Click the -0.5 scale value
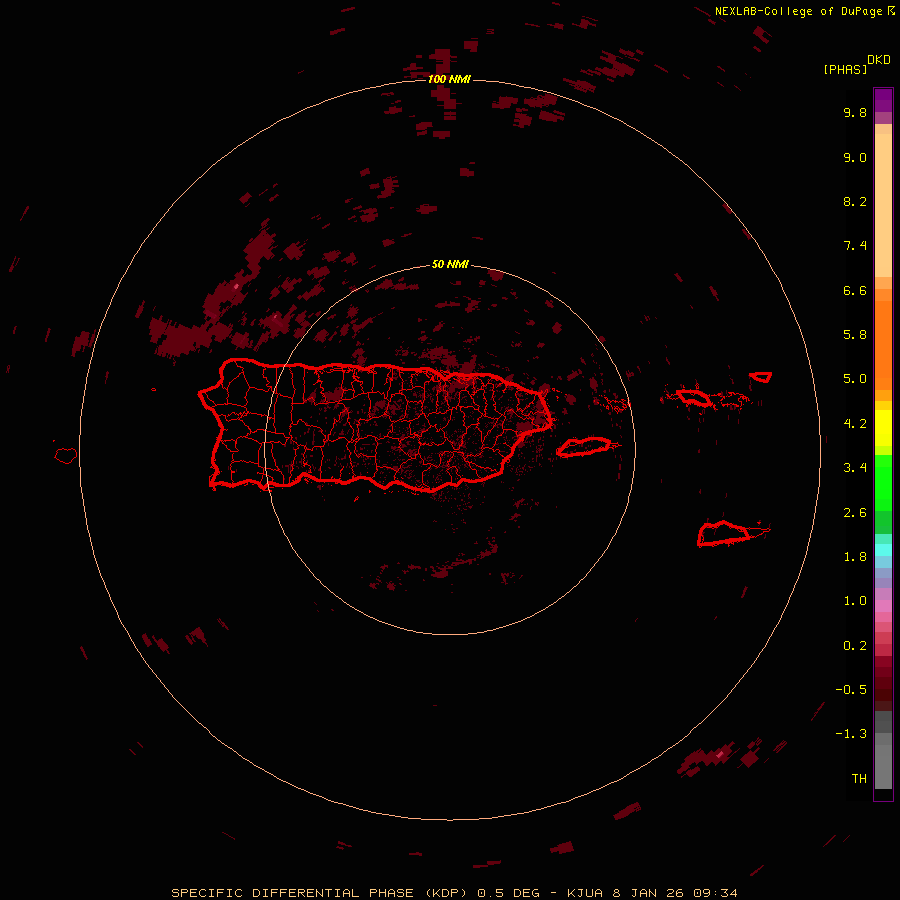This screenshot has height=900, width=900. [x=851, y=690]
